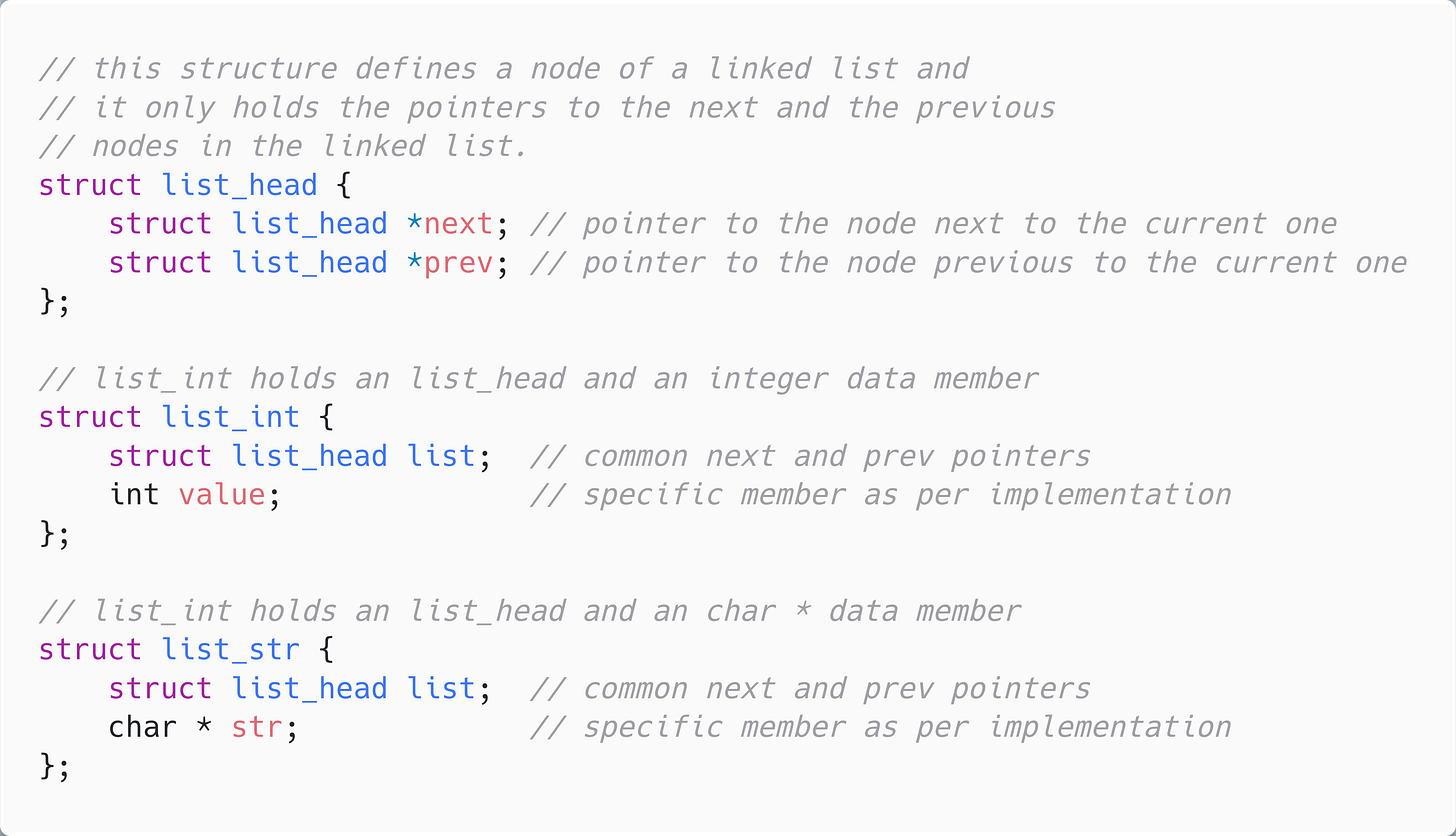1456x836 pixels.
Task: Click the 'int' type keyword
Action: 134,495
